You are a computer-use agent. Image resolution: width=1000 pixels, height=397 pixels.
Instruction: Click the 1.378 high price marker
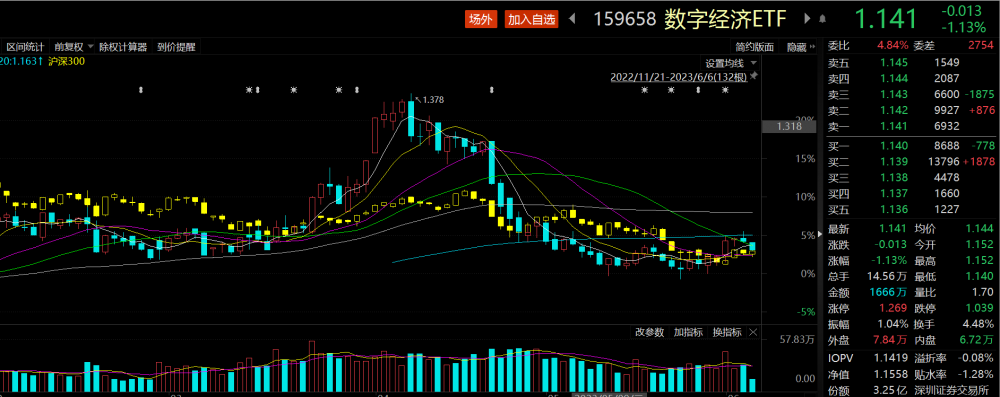coord(432,100)
